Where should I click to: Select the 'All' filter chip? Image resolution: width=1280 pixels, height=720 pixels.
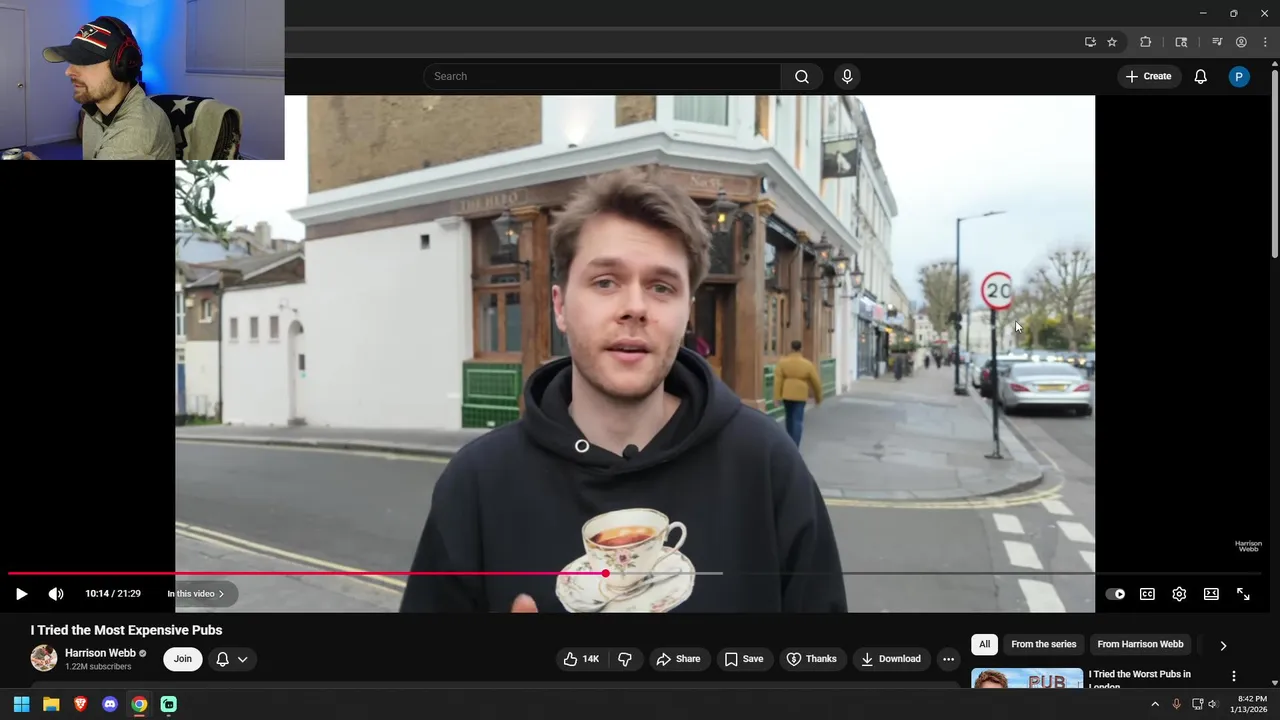[984, 645]
